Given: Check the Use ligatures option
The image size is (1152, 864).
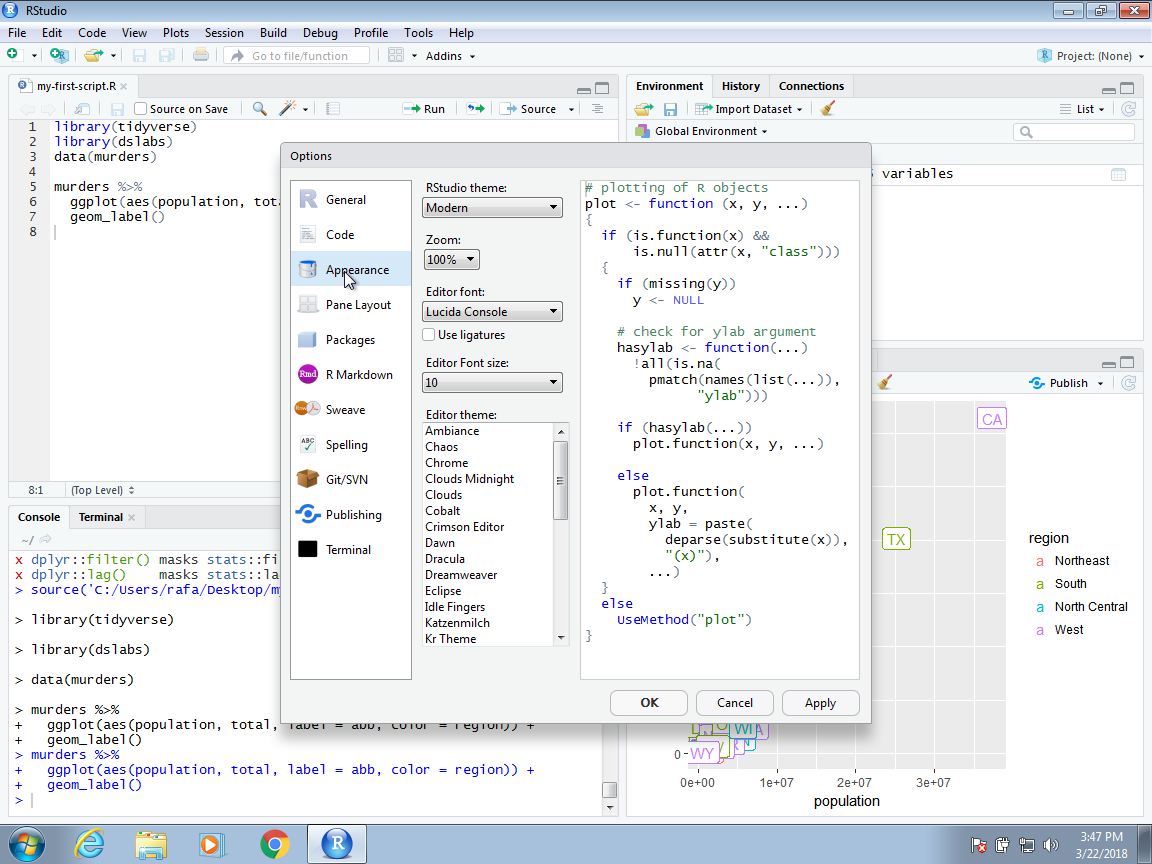Looking at the screenshot, I should pyautogui.click(x=427, y=334).
